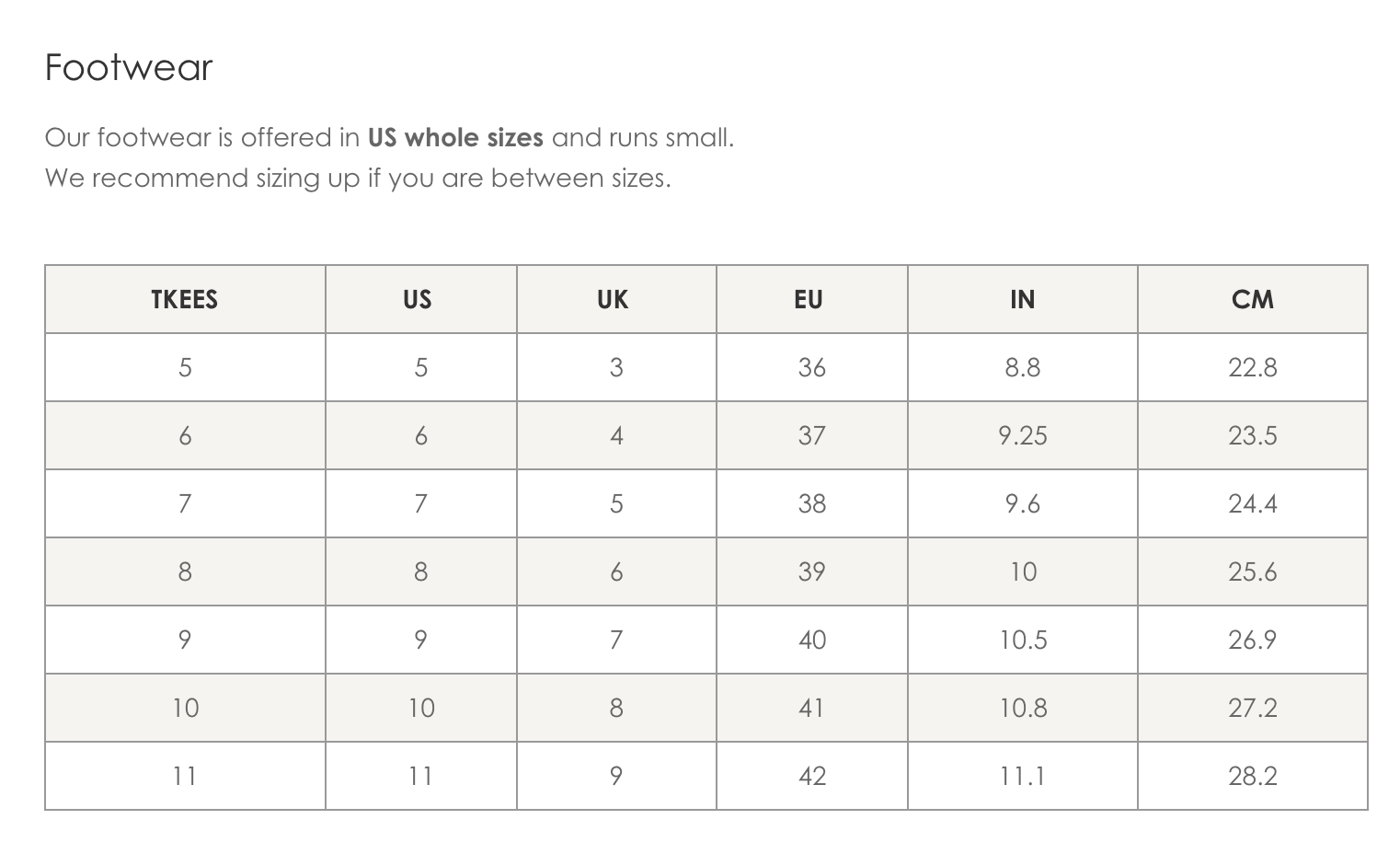
Task: Click the 9.25 inches cell
Action: point(1023,435)
